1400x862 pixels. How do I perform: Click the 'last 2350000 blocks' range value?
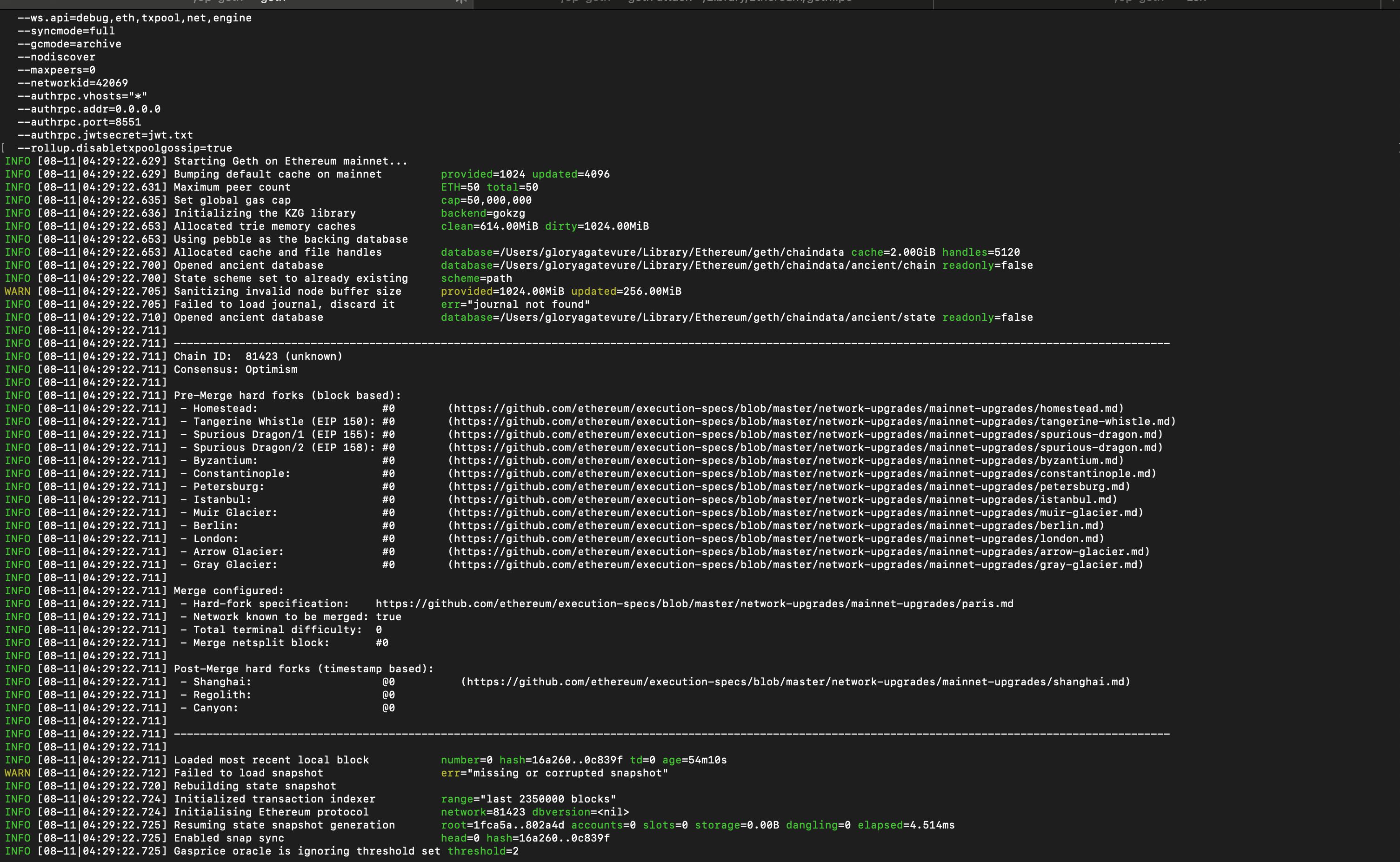(x=548, y=799)
